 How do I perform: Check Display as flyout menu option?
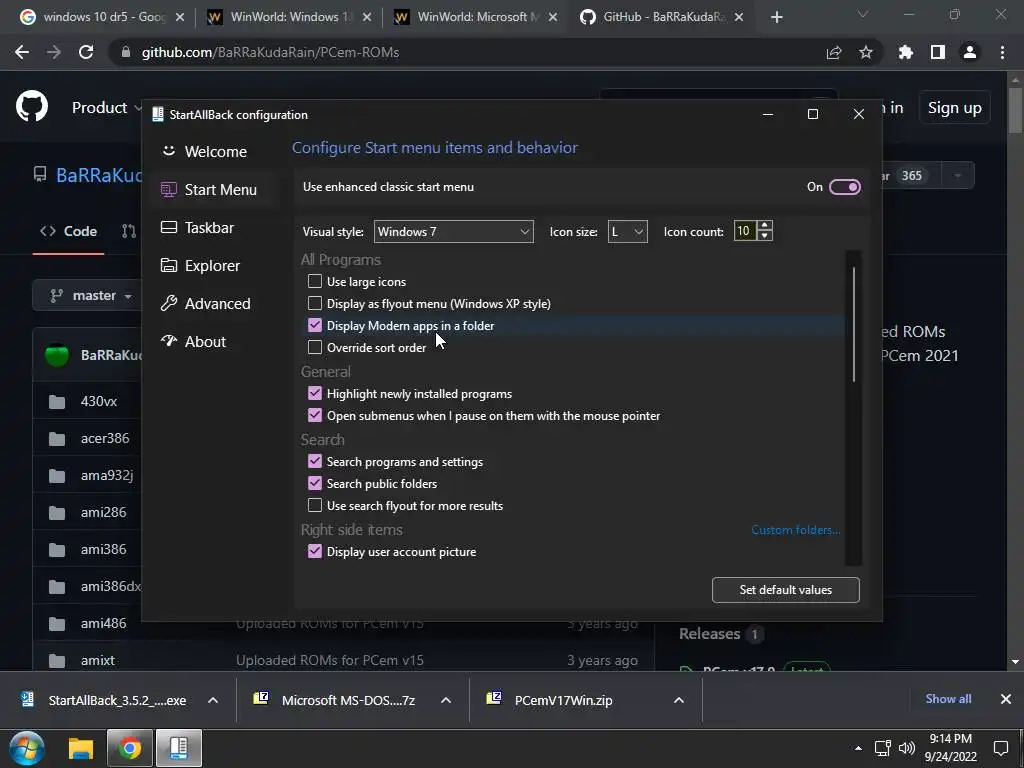tap(315, 304)
